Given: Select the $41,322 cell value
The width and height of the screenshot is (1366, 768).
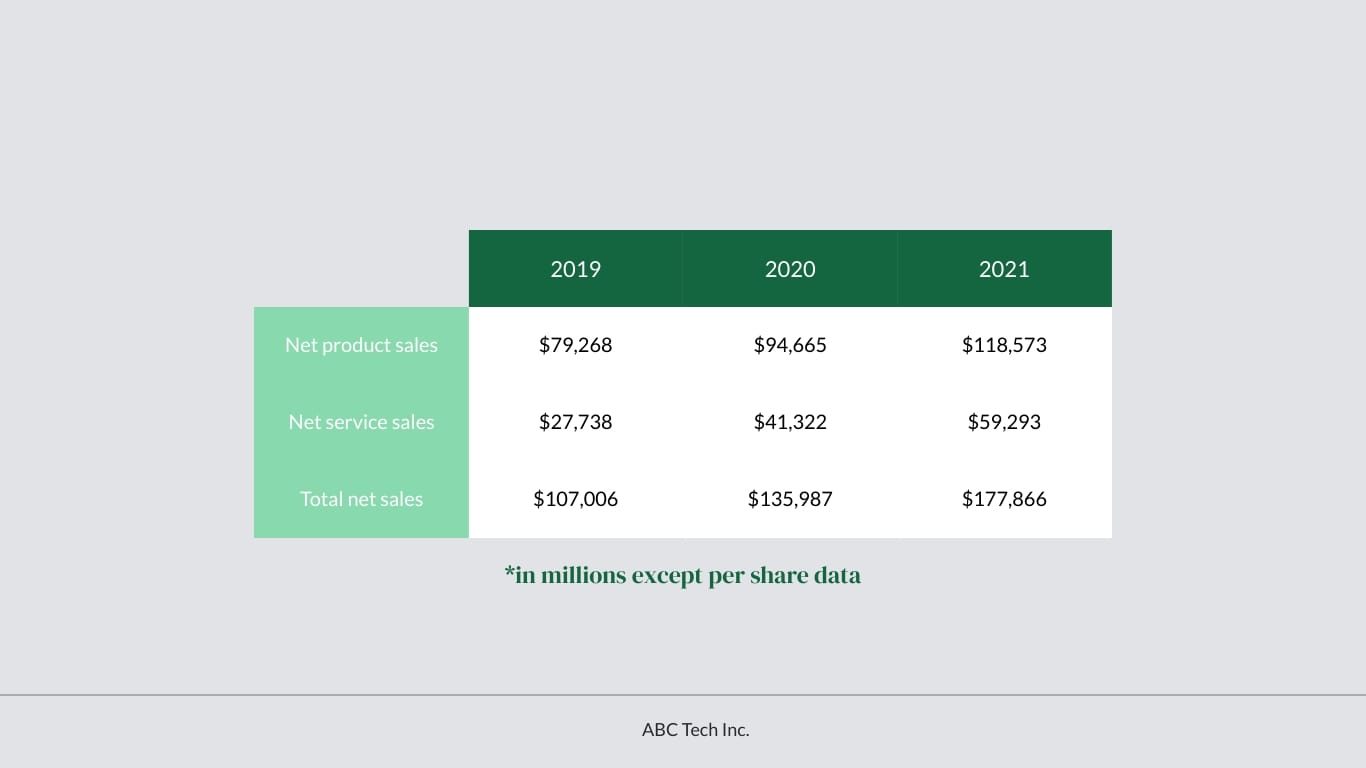Looking at the screenshot, I should click(790, 422).
